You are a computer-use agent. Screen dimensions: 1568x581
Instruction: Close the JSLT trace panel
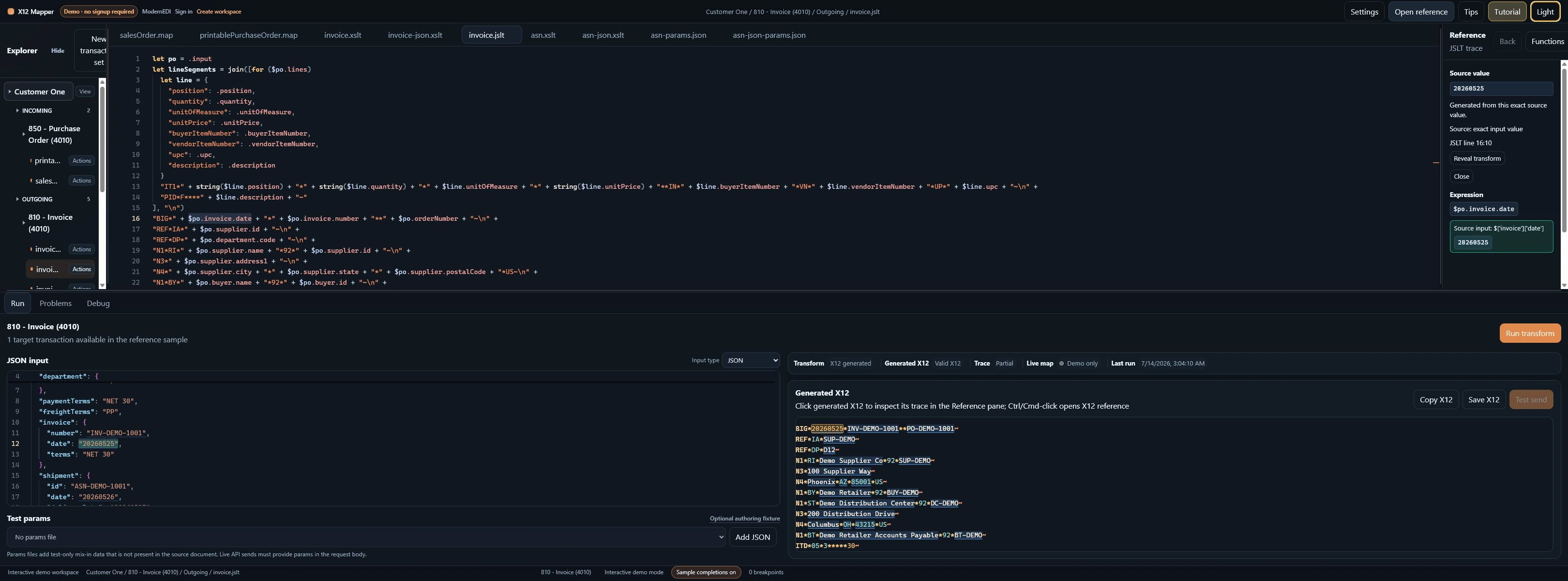coord(1461,177)
